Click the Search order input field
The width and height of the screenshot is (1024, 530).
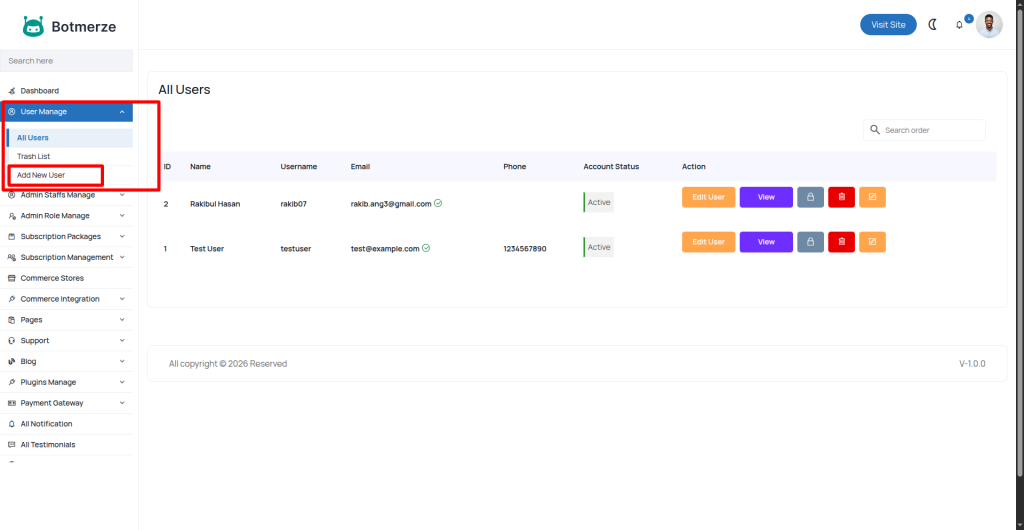coord(930,130)
